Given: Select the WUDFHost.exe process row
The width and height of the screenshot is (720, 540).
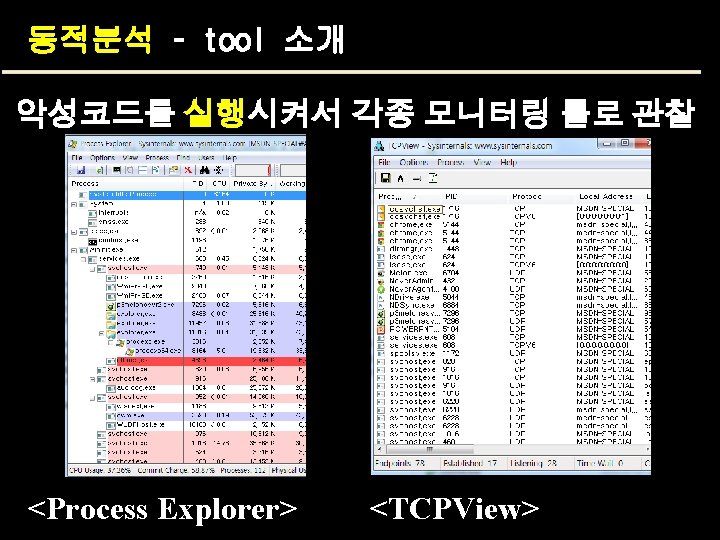Looking at the screenshot, I should [x=187, y=425].
